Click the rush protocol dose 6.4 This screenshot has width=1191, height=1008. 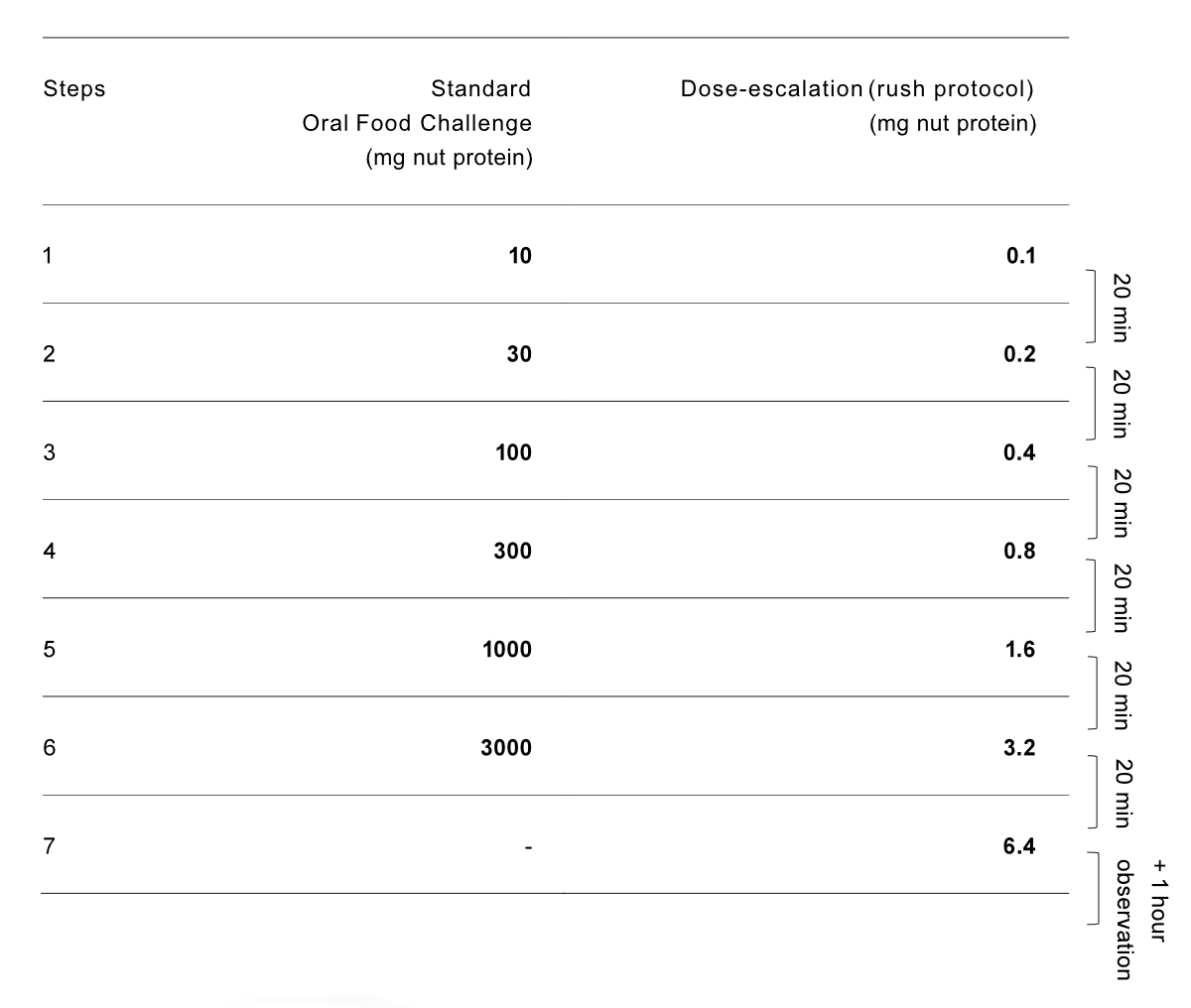tap(1020, 847)
